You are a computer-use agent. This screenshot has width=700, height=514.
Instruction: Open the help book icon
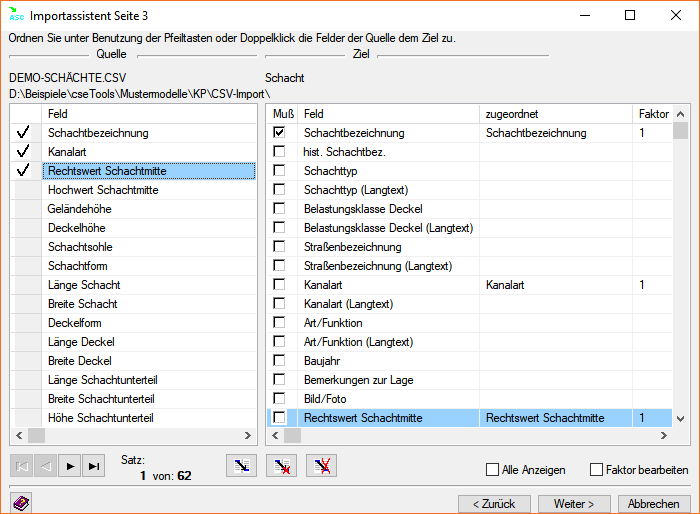coord(21,503)
